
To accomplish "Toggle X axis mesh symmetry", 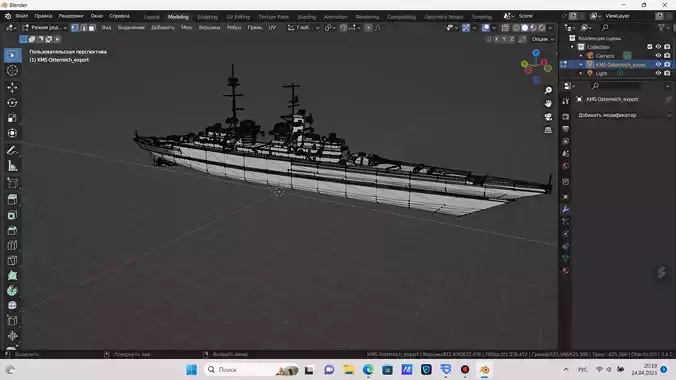I will click(497, 39).
